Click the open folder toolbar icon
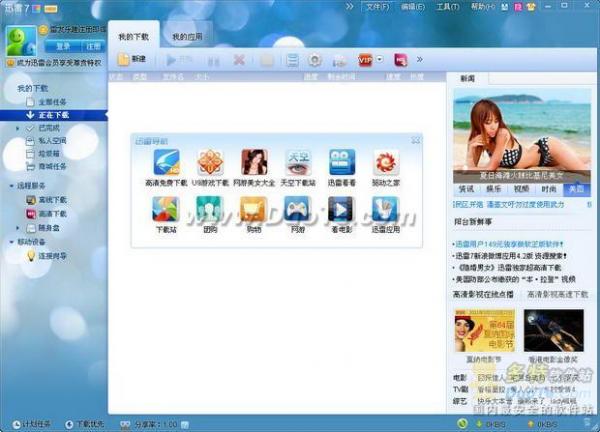 [267, 60]
